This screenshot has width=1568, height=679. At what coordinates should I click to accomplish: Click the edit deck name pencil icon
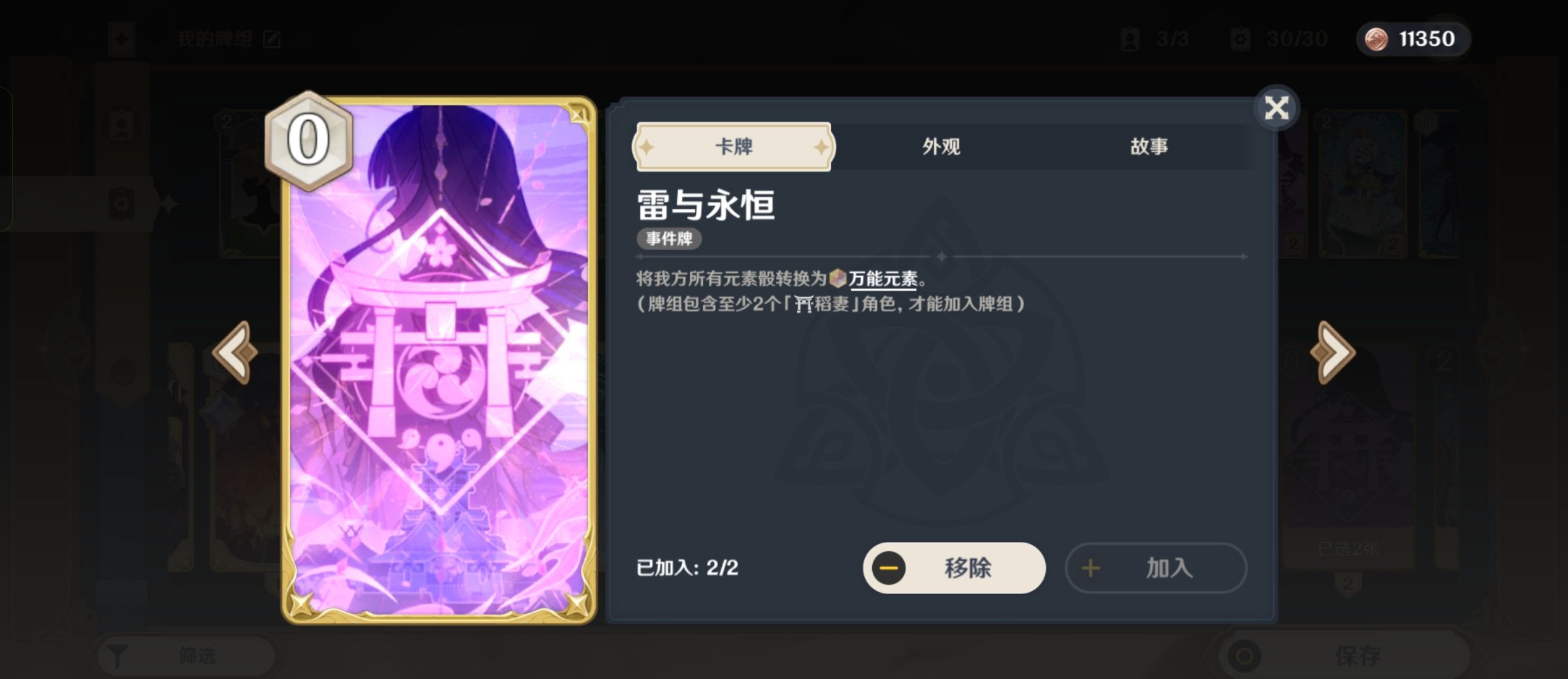pyautogui.click(x=272, y=39)
